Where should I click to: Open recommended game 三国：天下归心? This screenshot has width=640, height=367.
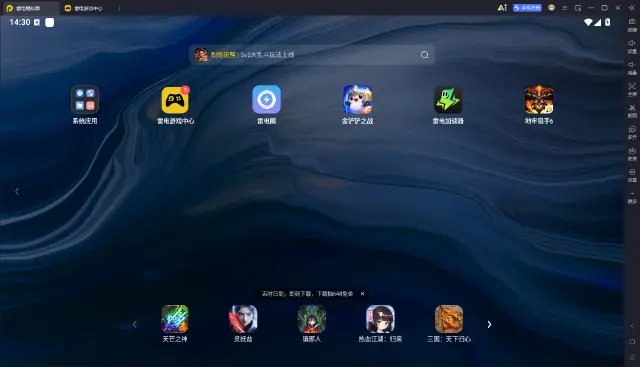click(x=449, y=319)
